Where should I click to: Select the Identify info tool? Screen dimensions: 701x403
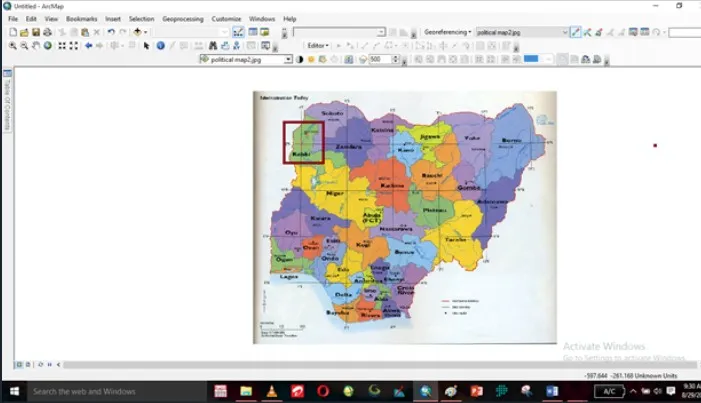160,46
